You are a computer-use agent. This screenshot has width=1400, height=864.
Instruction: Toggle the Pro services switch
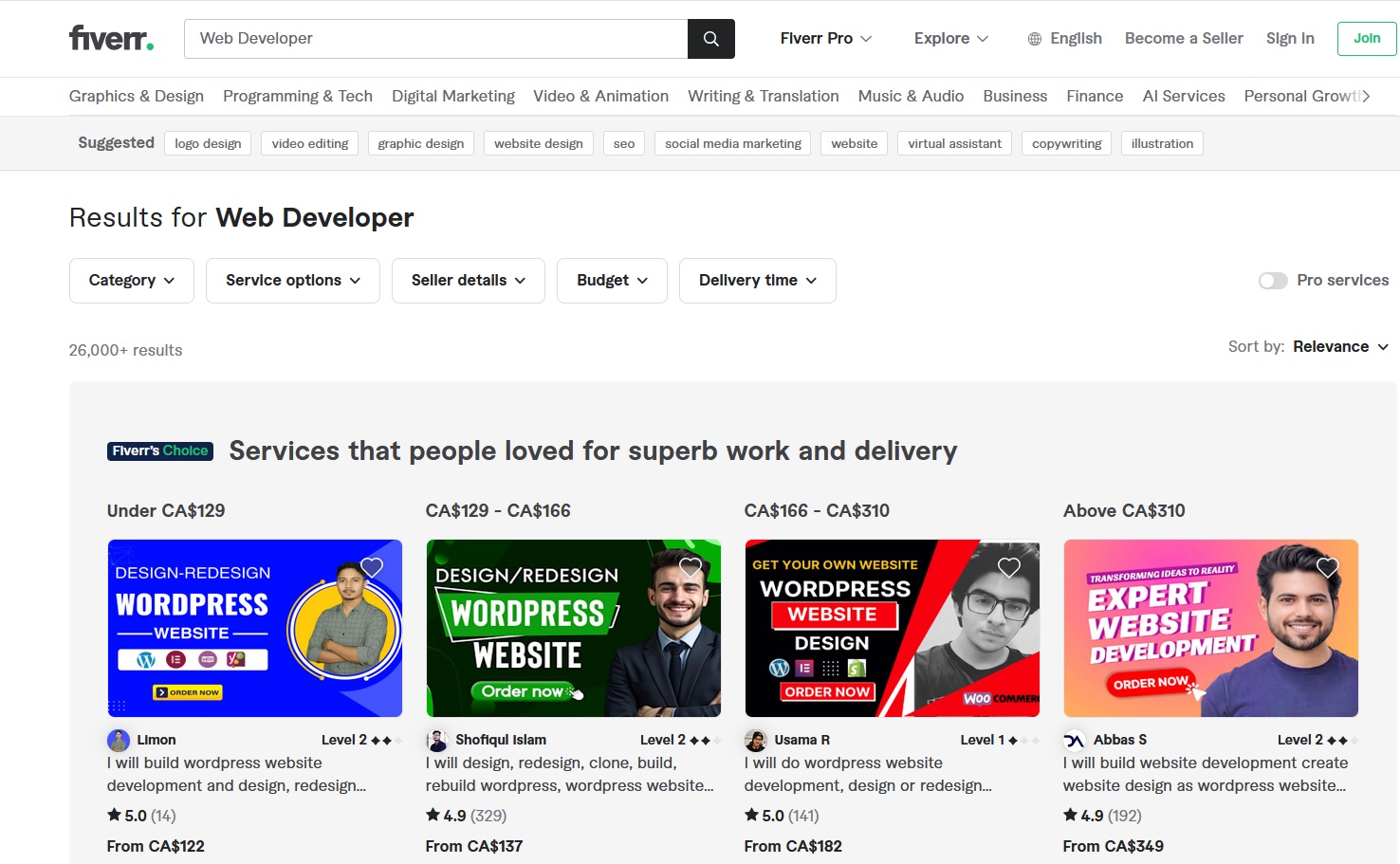click(1273, 281)
